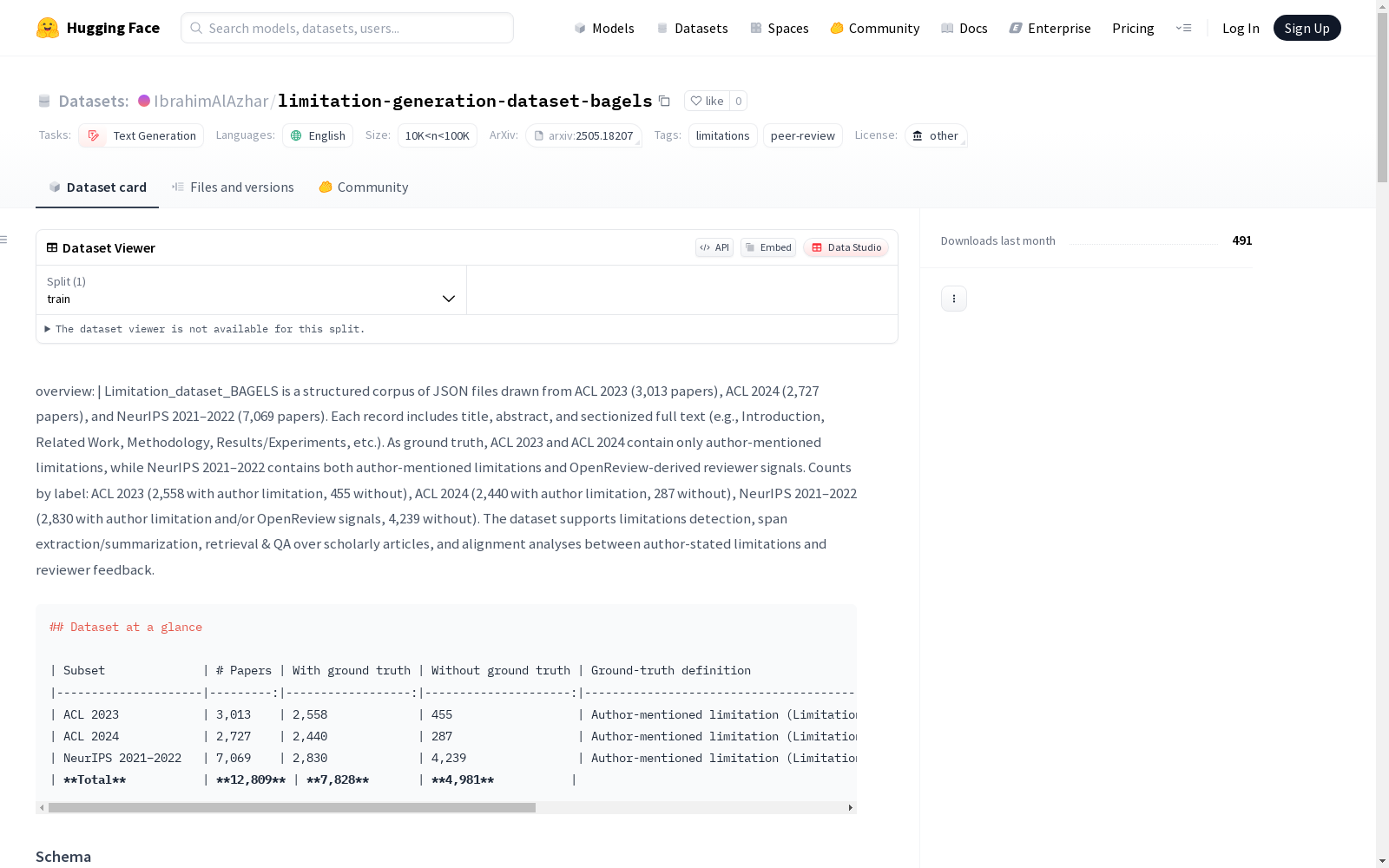
Task: Click the limitation-generation-dataset-bagels title link
Action: pos(465,101)
